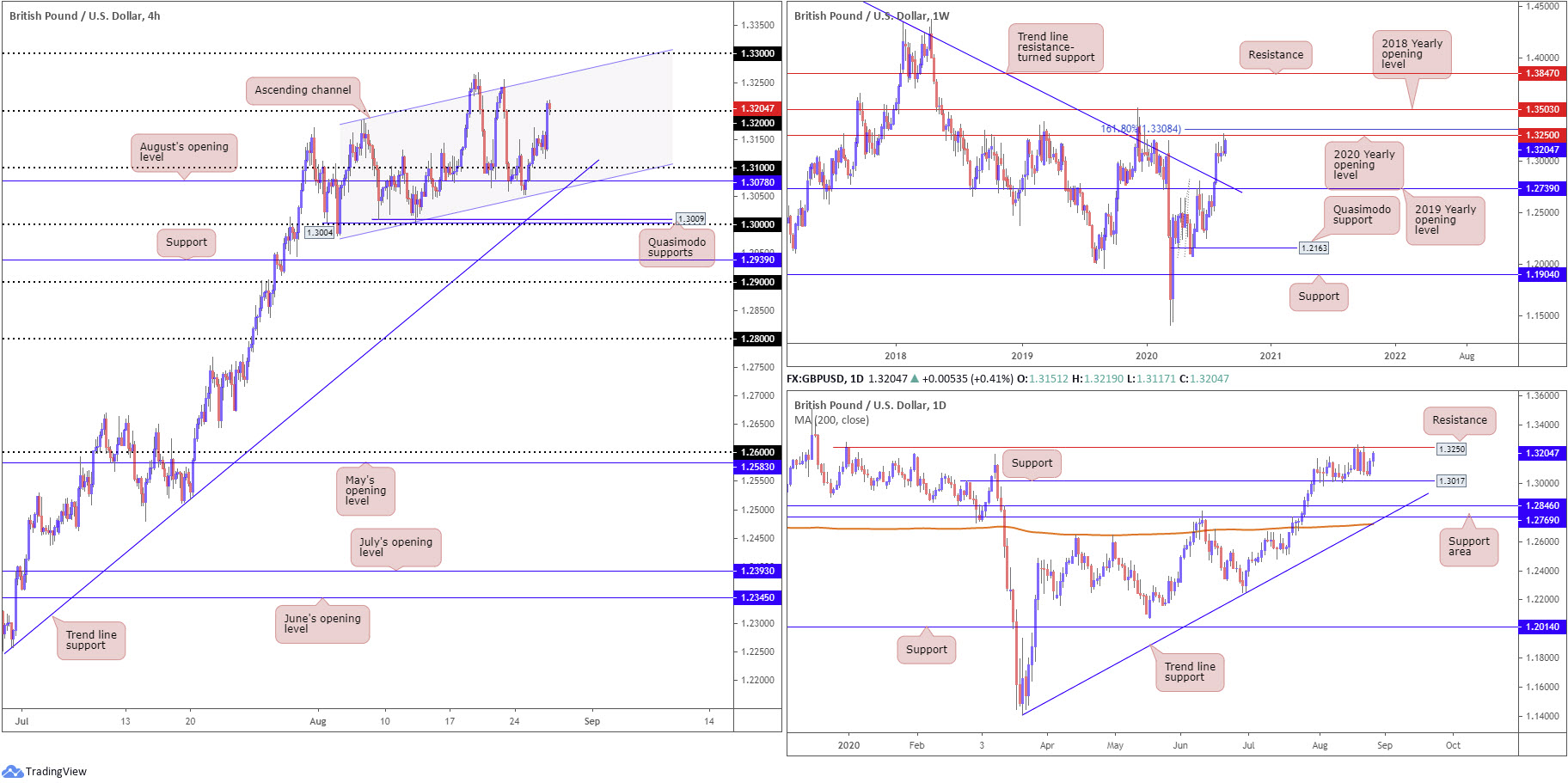The image size is (1568, 783).
Task: Click the 1.3004 price tag on 4h chart
Action: [320, 233]
